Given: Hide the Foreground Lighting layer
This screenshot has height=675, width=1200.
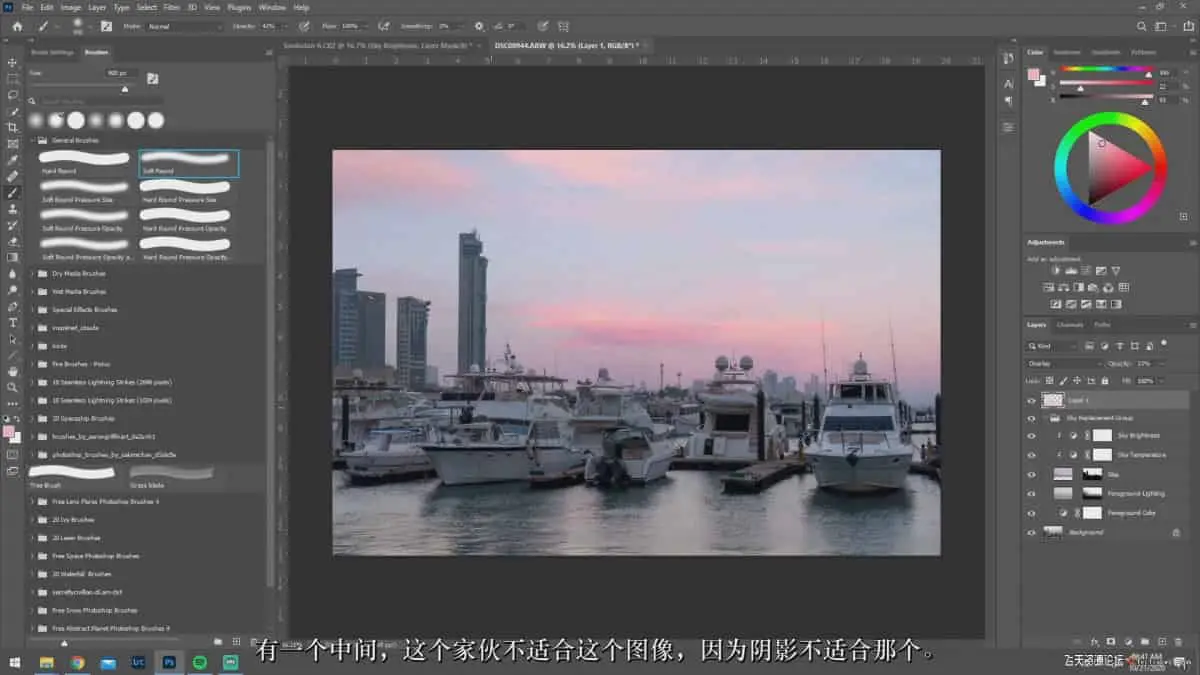Looking at the screenshot, I should coord(1031,493).
